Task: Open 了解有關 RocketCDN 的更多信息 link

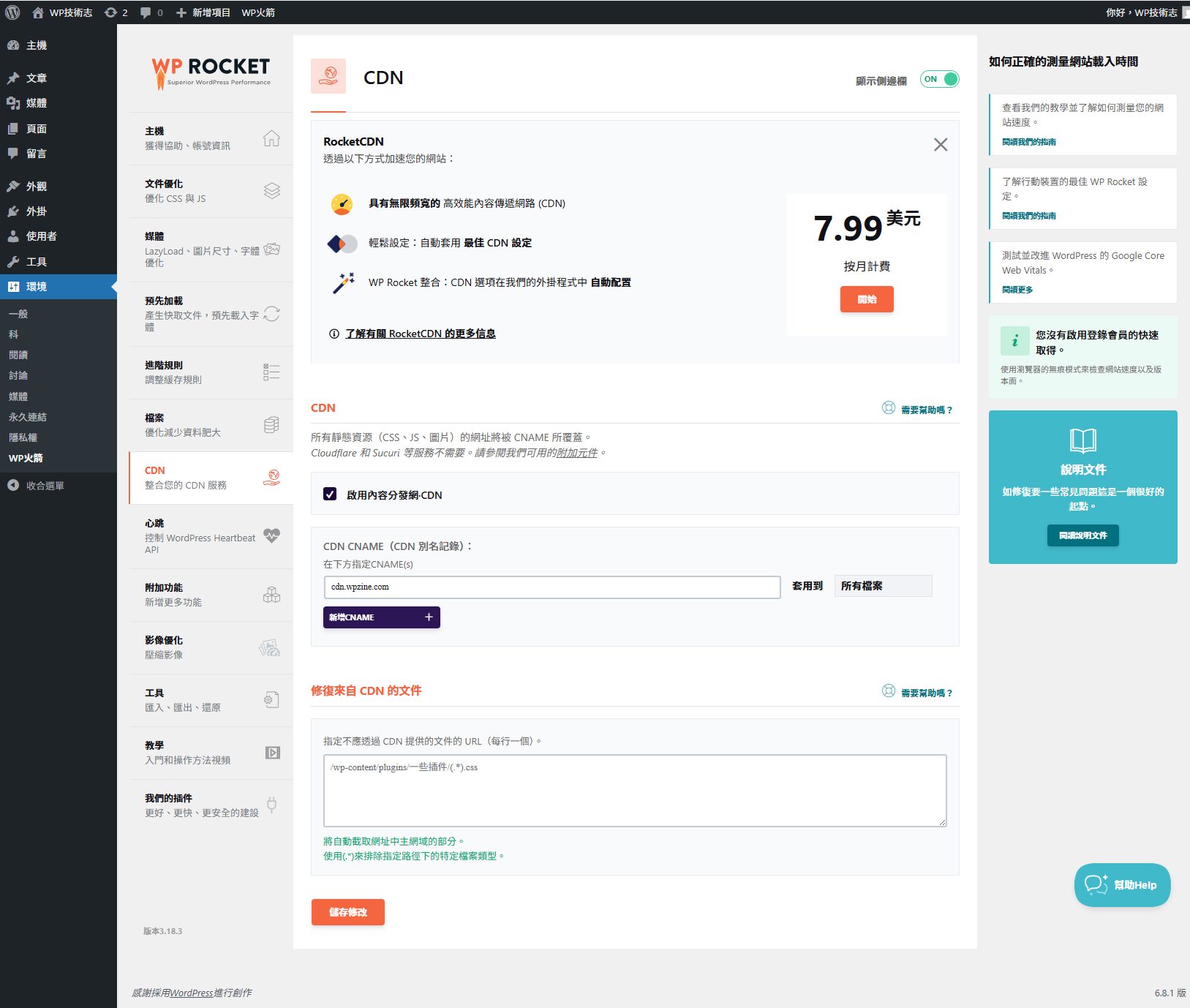Action: coord(421,334)
